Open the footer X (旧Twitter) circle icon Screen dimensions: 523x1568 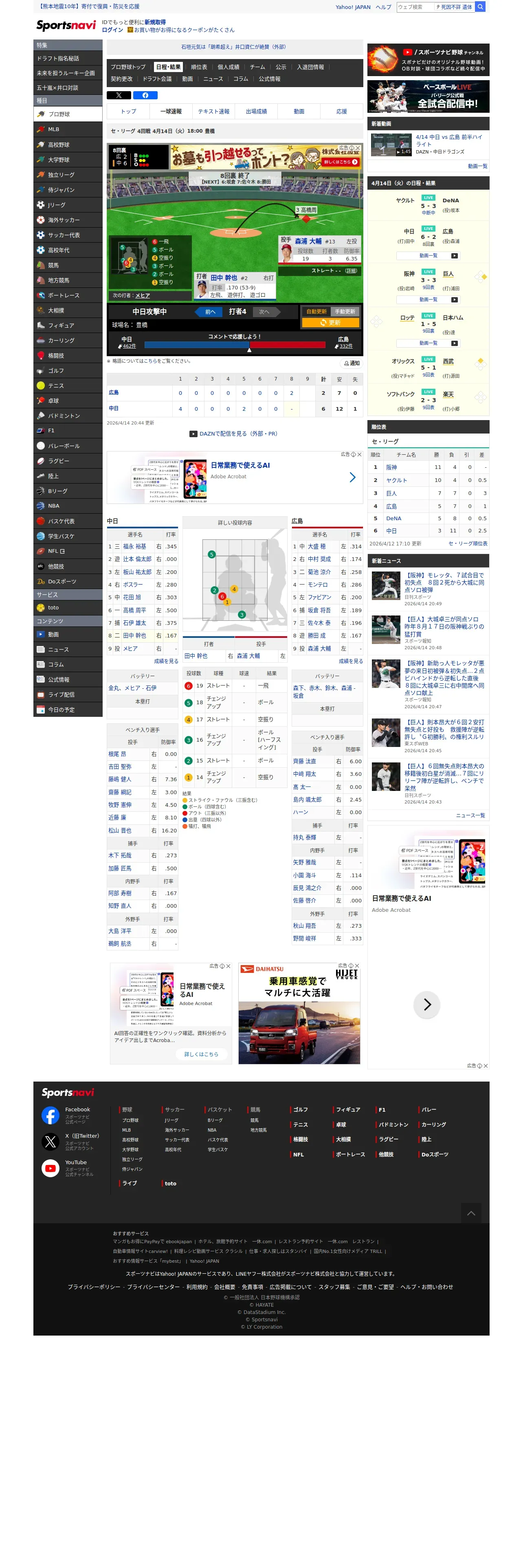click(51, 1141)
